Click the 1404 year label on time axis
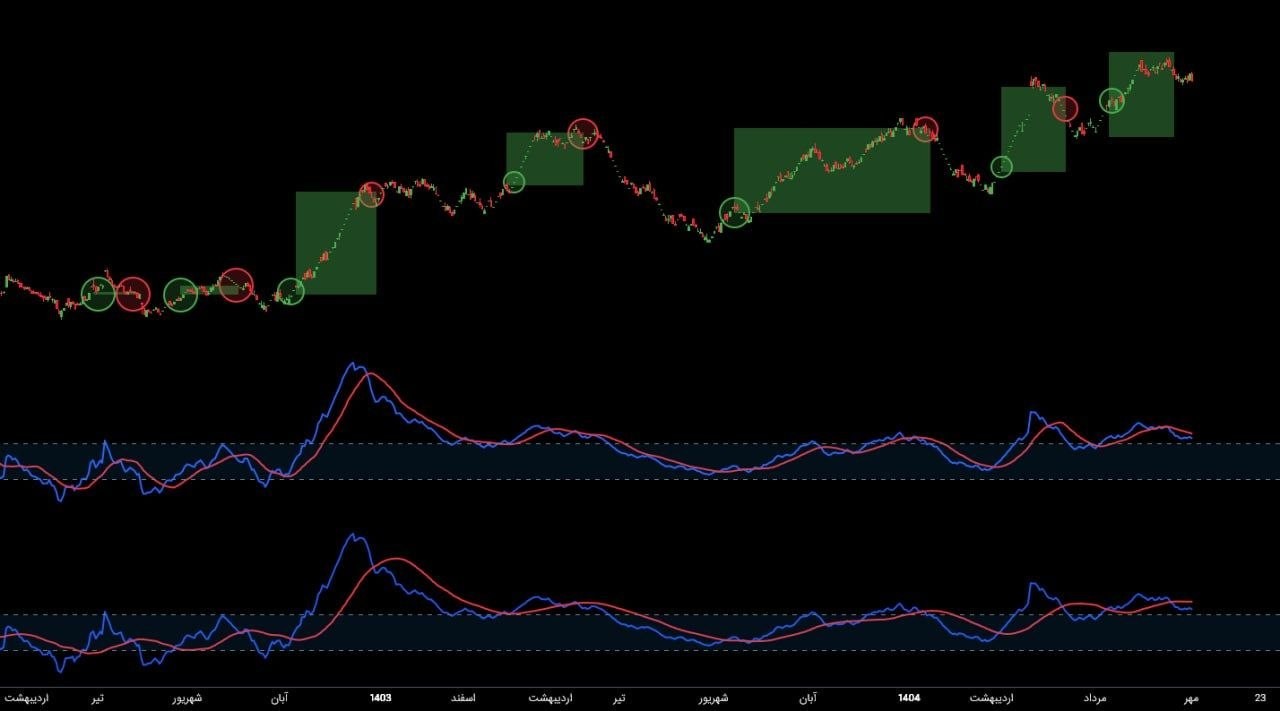This screenshot has width=1280, height=711. click(x=909, y=698)
